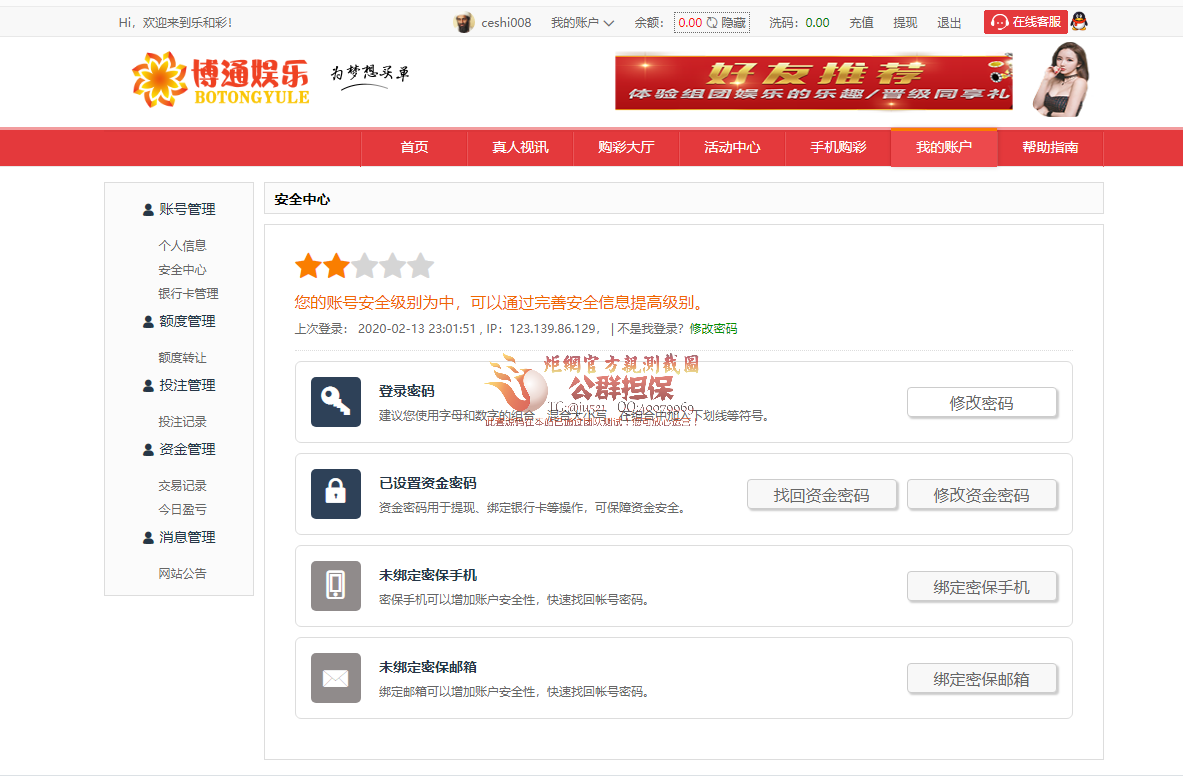The image size is (1183, 779).
Task: Click the ceshi008 avatar picture
Action: click(463, 21)
